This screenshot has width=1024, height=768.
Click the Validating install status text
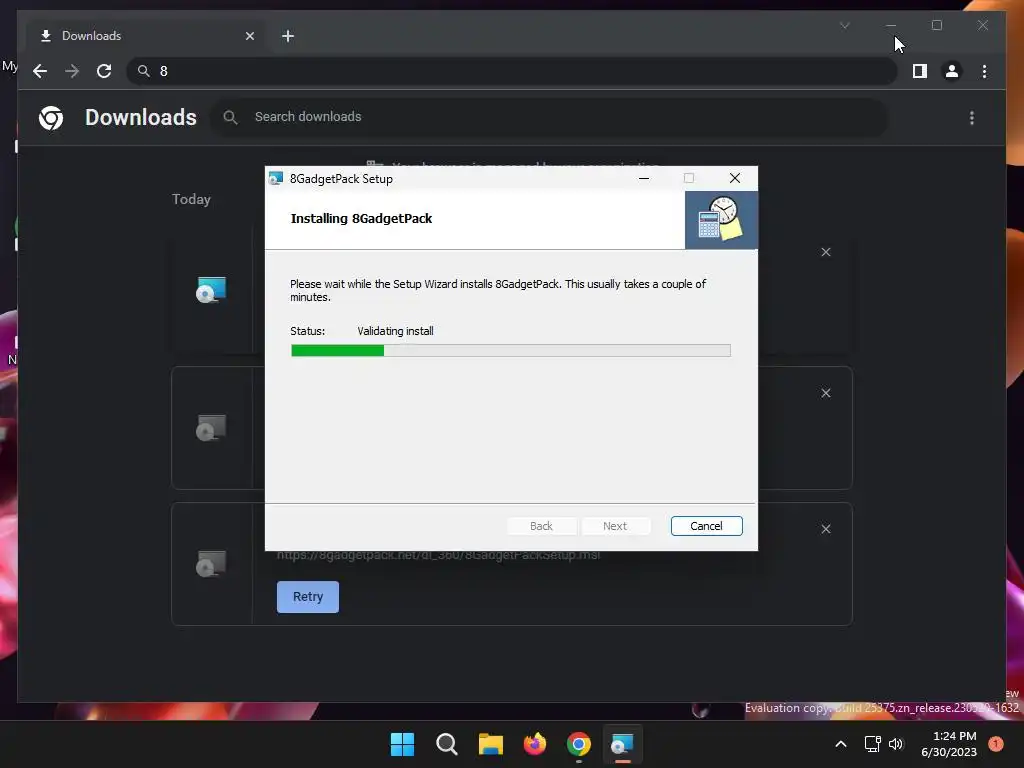click(395, 331)
